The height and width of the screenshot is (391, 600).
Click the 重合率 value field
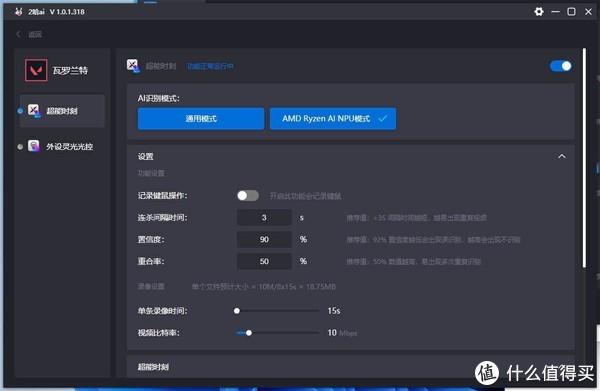264,261
